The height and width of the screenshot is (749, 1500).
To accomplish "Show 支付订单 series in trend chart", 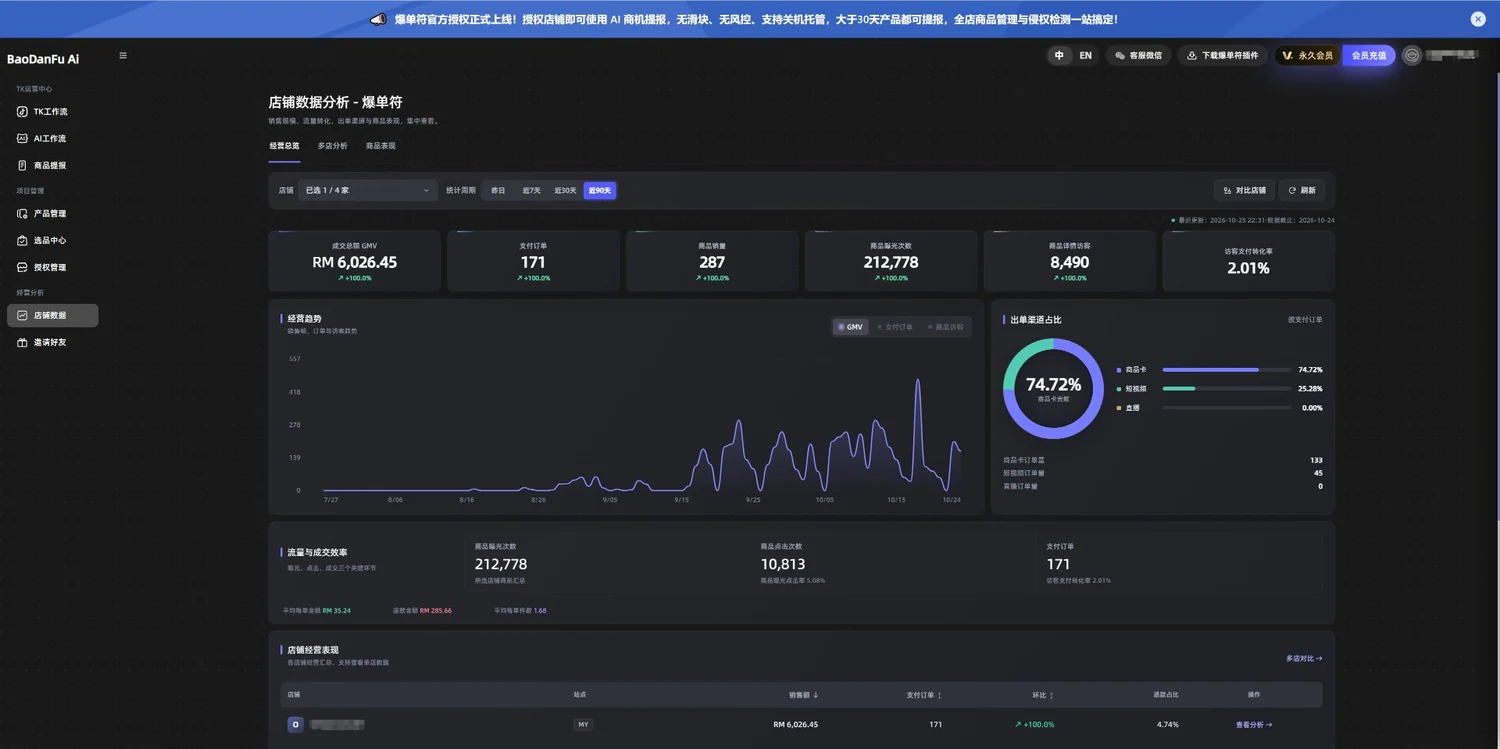I will point(895,327).
